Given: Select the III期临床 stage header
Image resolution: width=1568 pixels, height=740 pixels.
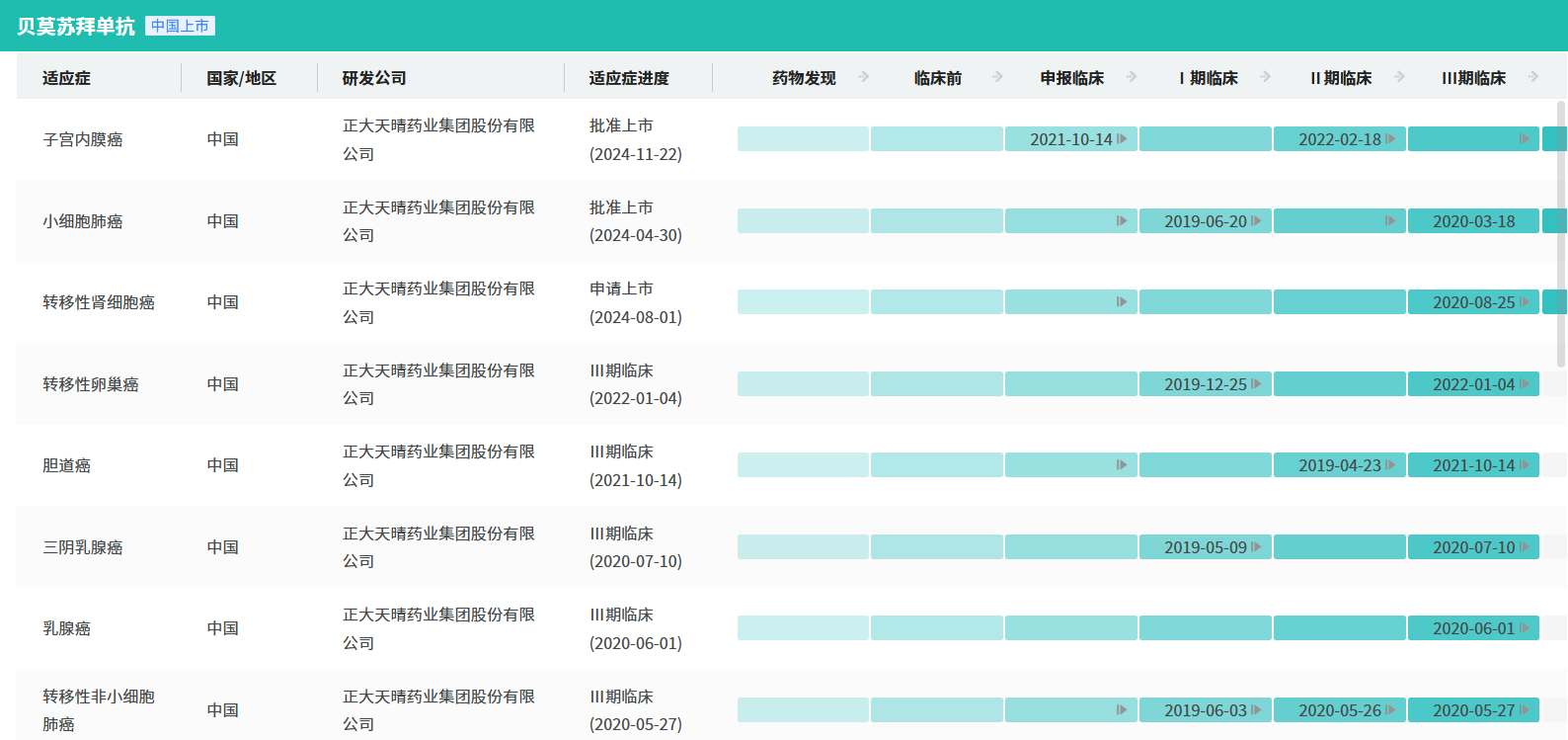Looking at the screenshot, I should tap(1474, 78).
